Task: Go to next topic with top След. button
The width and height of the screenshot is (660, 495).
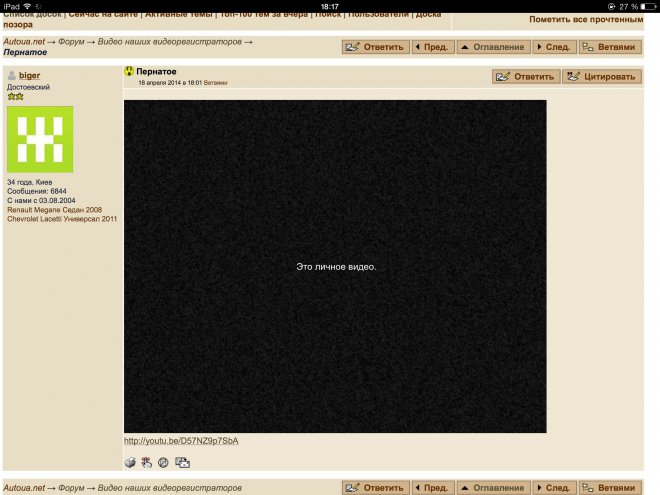Action: (553, 47)
